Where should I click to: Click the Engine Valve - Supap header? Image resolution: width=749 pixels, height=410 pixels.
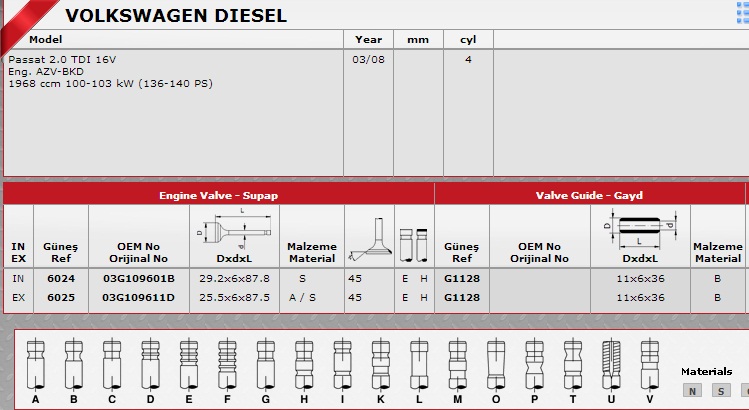point(218,195)
